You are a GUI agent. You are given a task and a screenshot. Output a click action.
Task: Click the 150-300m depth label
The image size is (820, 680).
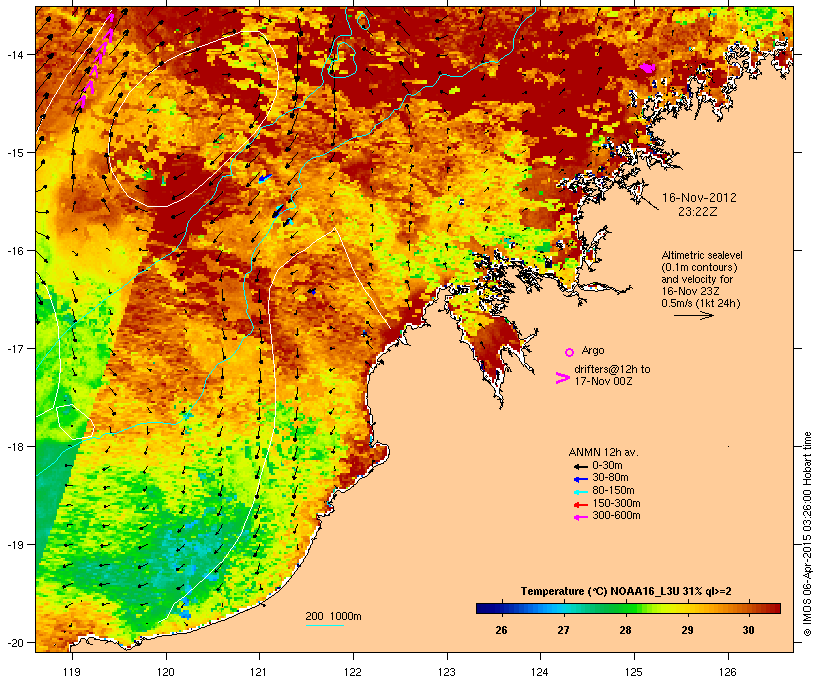click(616, 503)
